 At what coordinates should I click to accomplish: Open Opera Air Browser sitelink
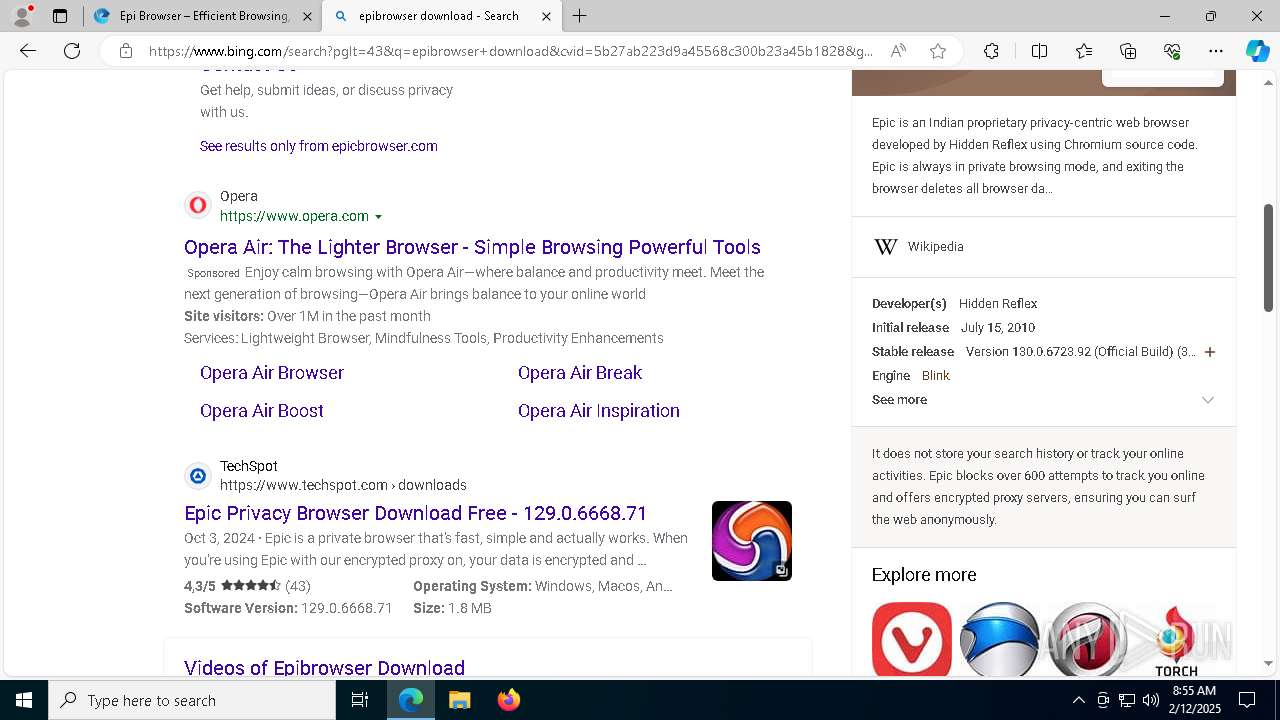(x=272, y=373)
